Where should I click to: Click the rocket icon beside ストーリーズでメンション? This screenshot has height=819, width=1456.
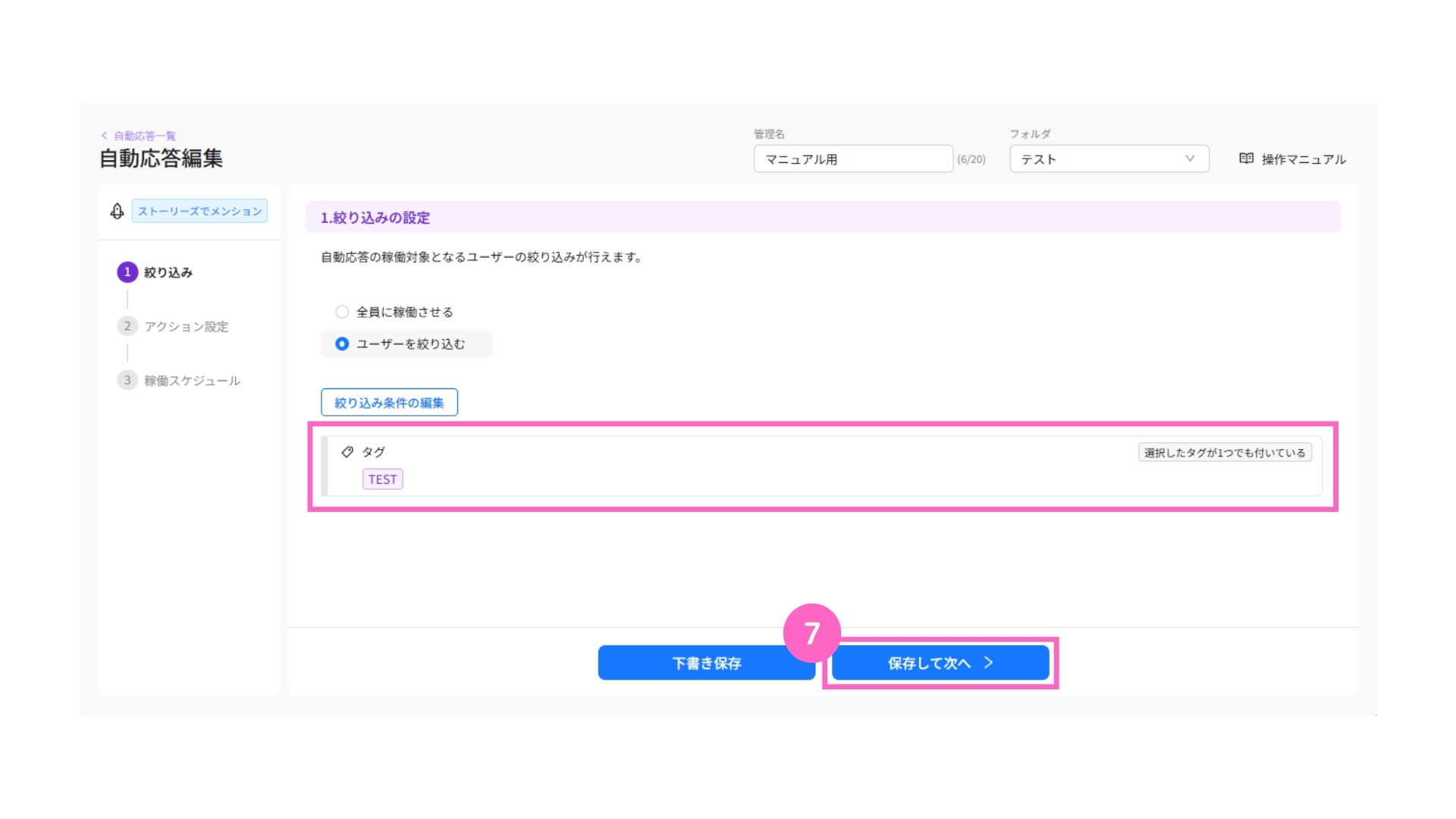pos(117,211)
